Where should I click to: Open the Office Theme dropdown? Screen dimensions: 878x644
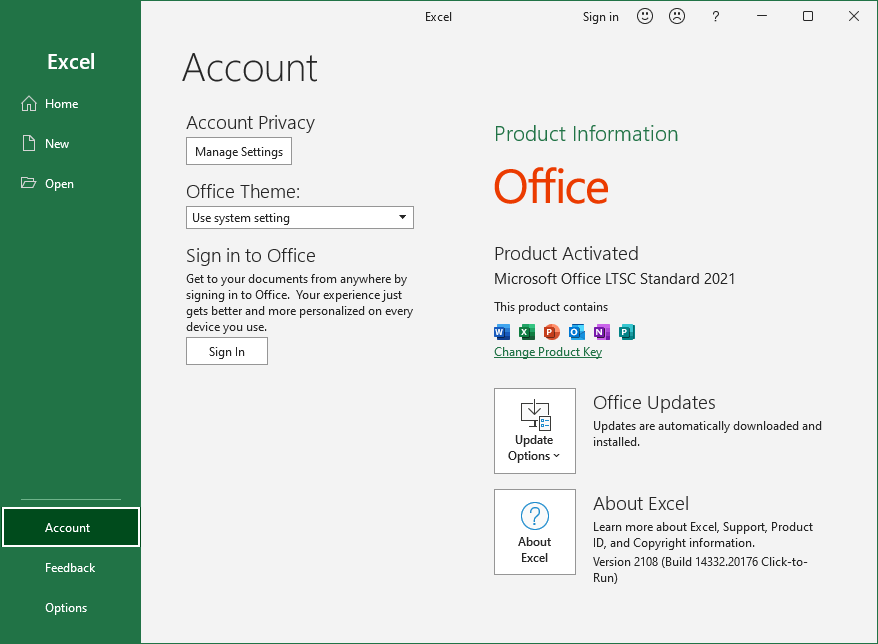pos(300,217)
